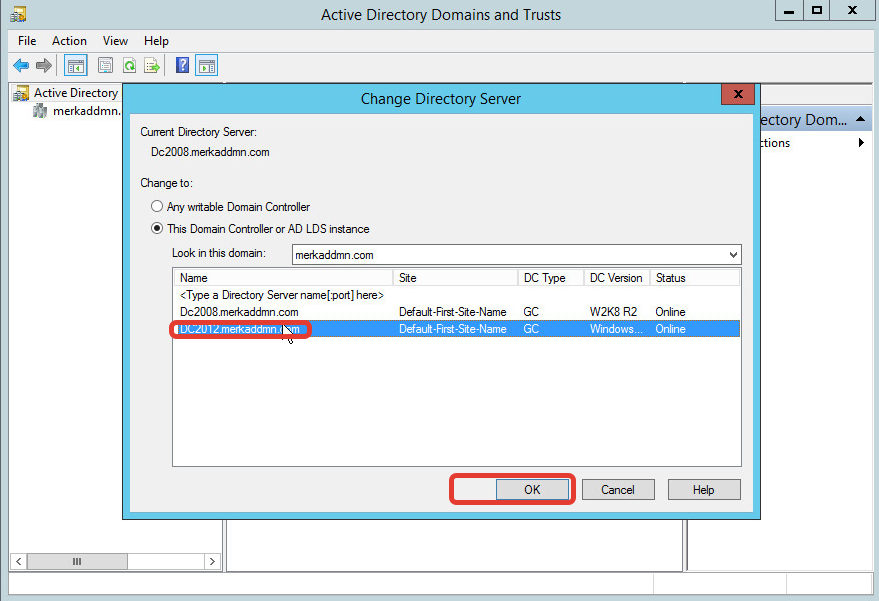The height and width of the screenshot is (601, 879).
Task: Click the horizontal scrollbar thumb in the tree pane
Action: point(77,561)
